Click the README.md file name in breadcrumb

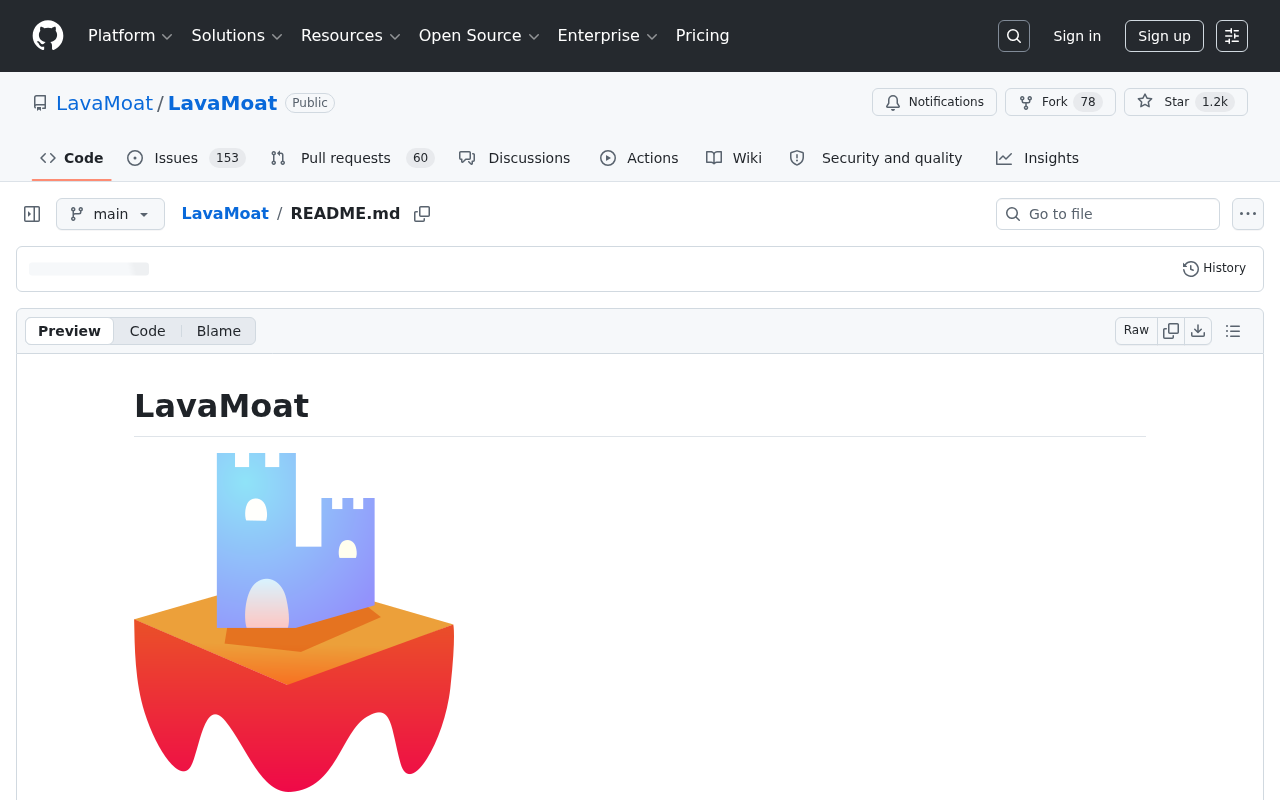pyautogui.click(x=345, y=214)
